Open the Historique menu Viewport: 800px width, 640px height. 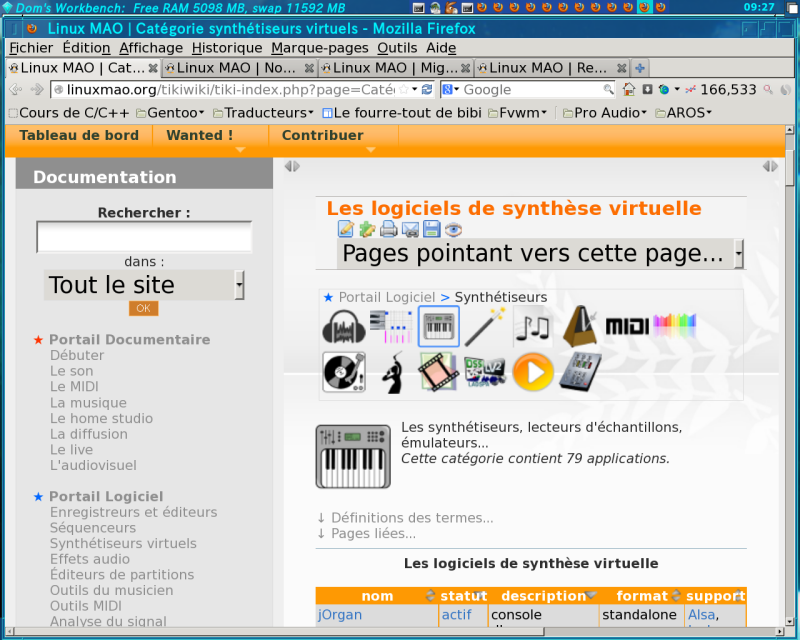(x=227, y=48)
